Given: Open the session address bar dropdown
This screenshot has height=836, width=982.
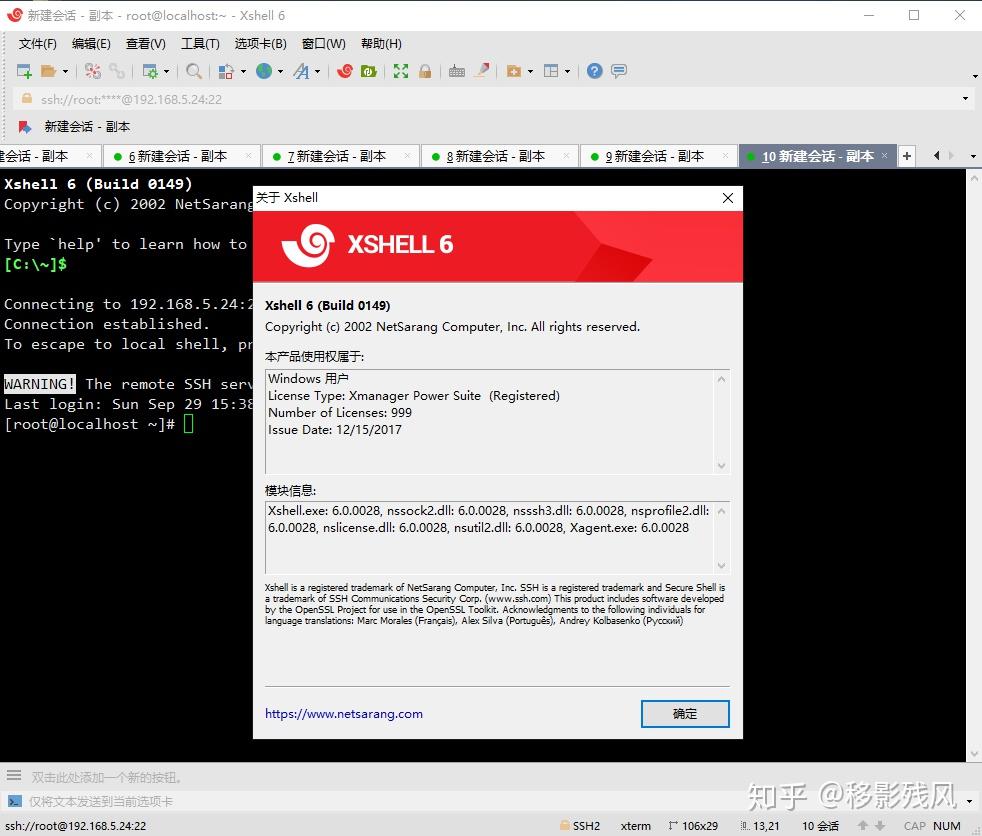Looking at the screenshot, I should point(966,99).
